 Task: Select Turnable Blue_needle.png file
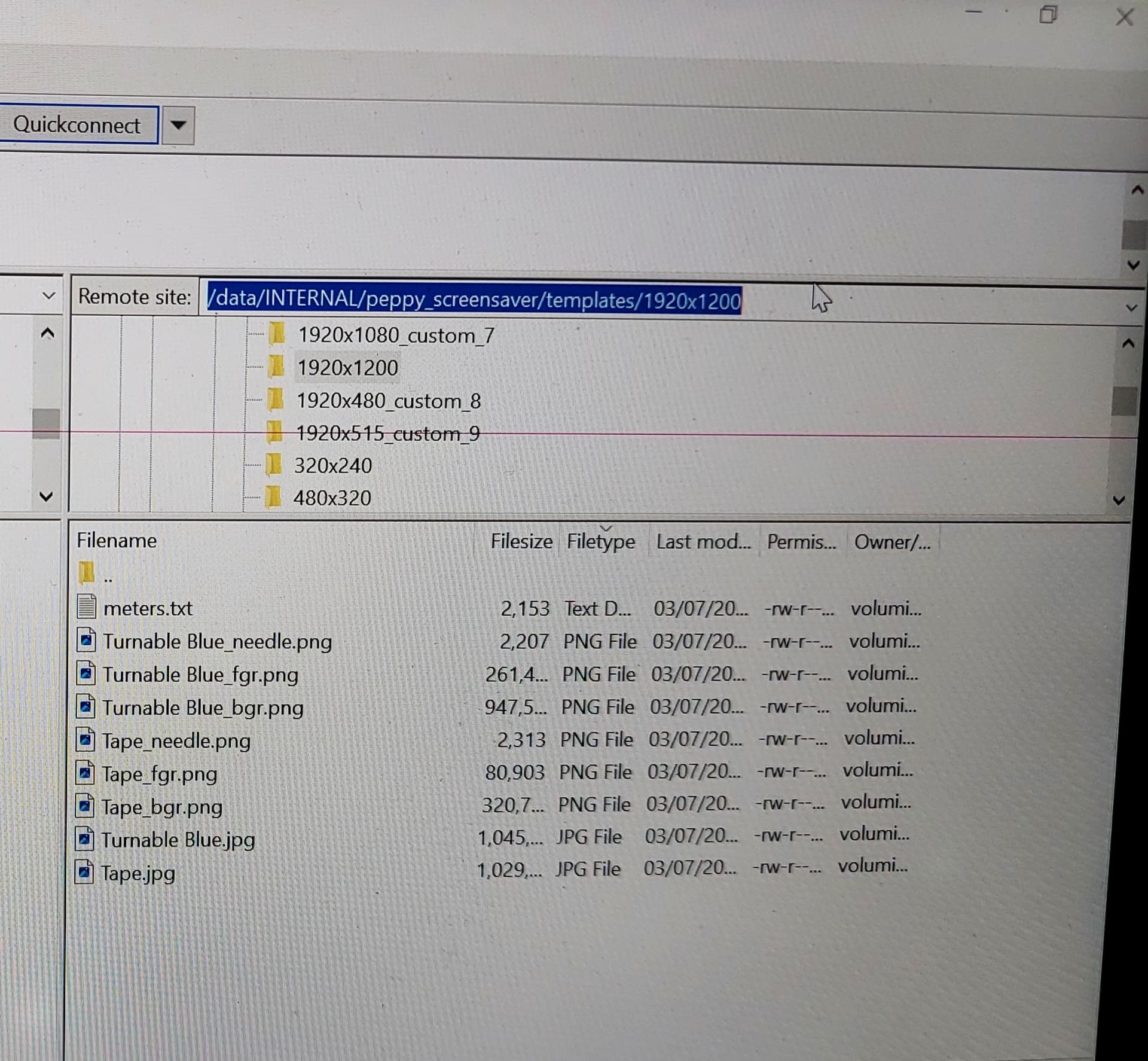(217, 641)
